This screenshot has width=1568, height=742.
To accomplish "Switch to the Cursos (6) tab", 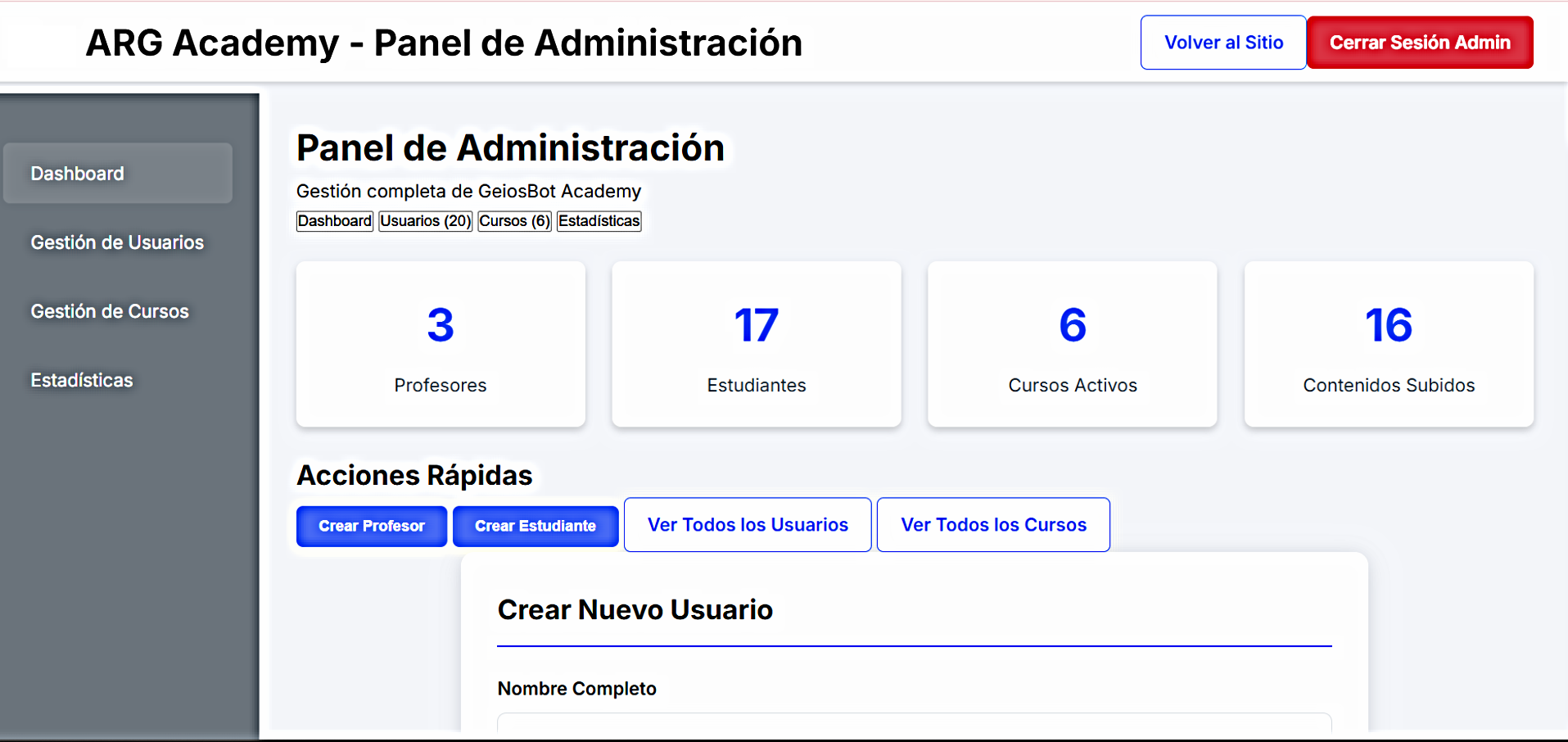I will click(514, 220).
